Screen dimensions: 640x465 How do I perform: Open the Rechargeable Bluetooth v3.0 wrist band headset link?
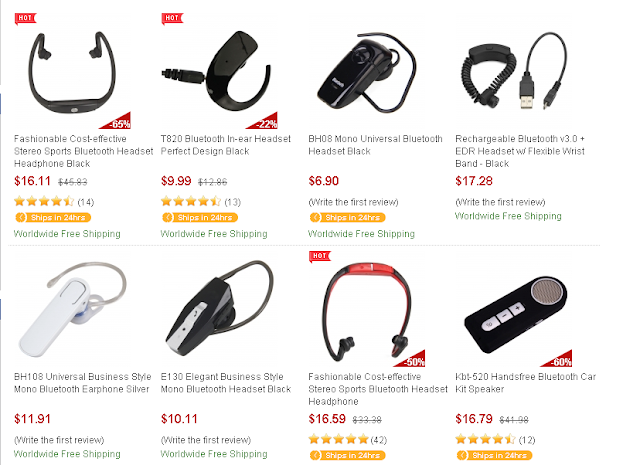(x=520, y=151)
